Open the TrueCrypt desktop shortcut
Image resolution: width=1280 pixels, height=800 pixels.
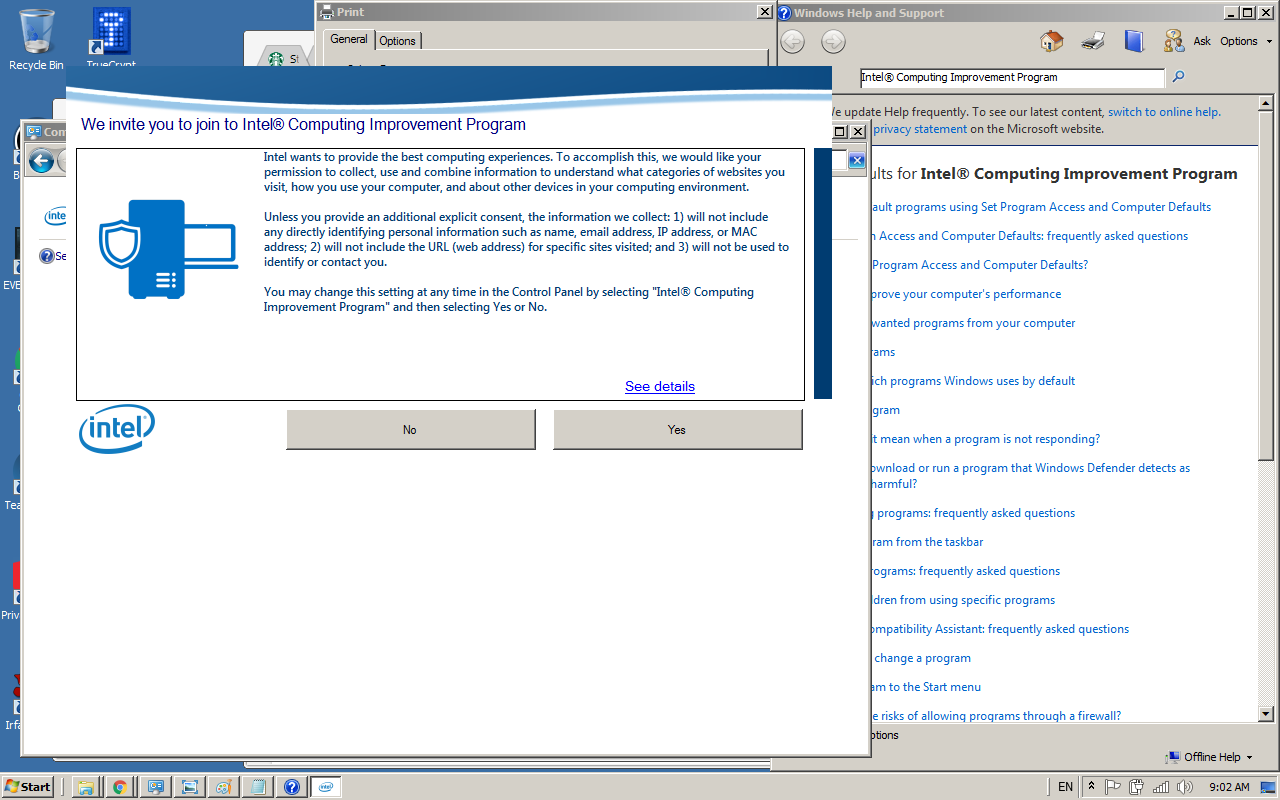coord(111,38)
